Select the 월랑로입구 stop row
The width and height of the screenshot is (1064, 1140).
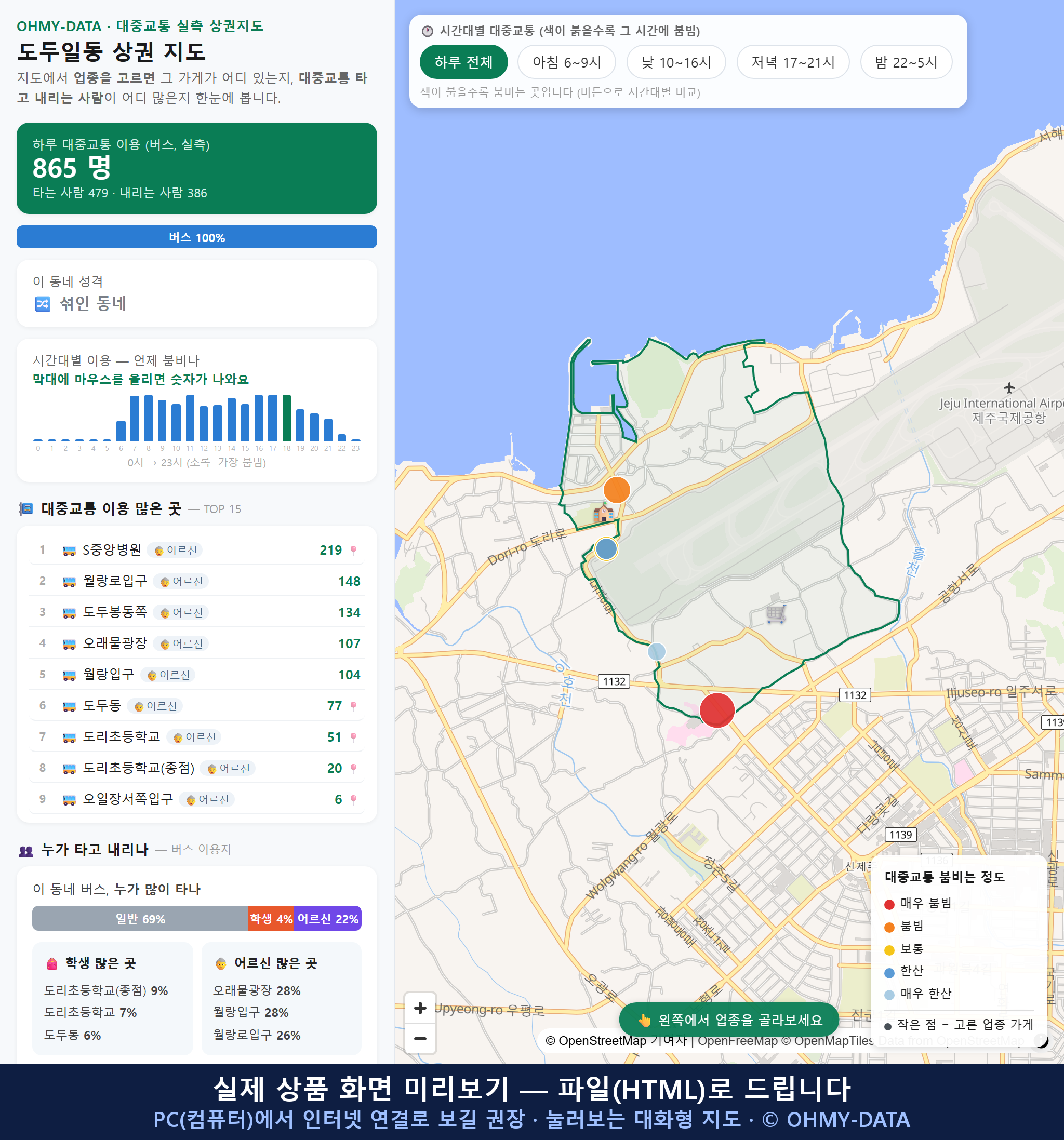(x=197, y=582)
